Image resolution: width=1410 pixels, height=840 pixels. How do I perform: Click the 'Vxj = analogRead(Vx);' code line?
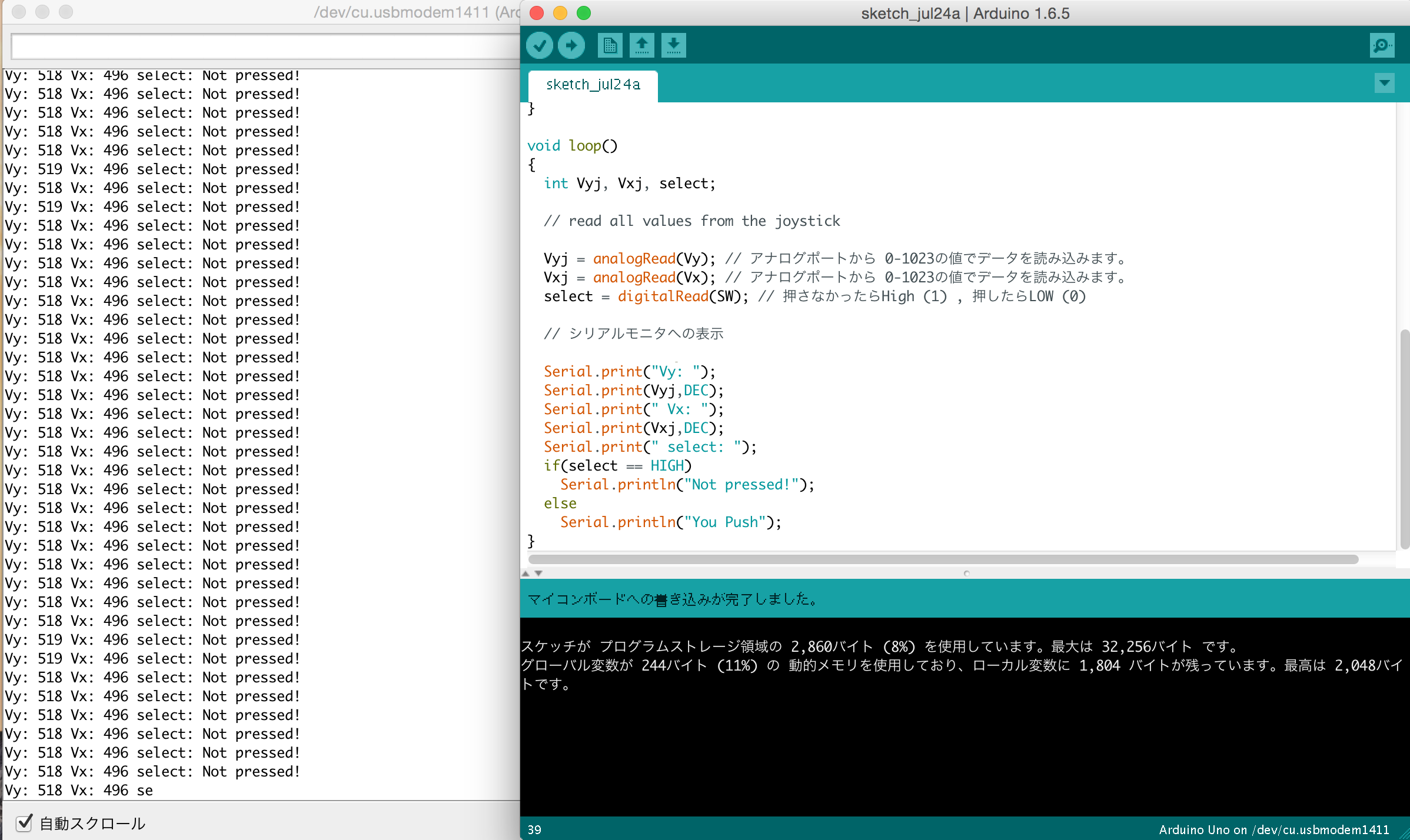630,277
